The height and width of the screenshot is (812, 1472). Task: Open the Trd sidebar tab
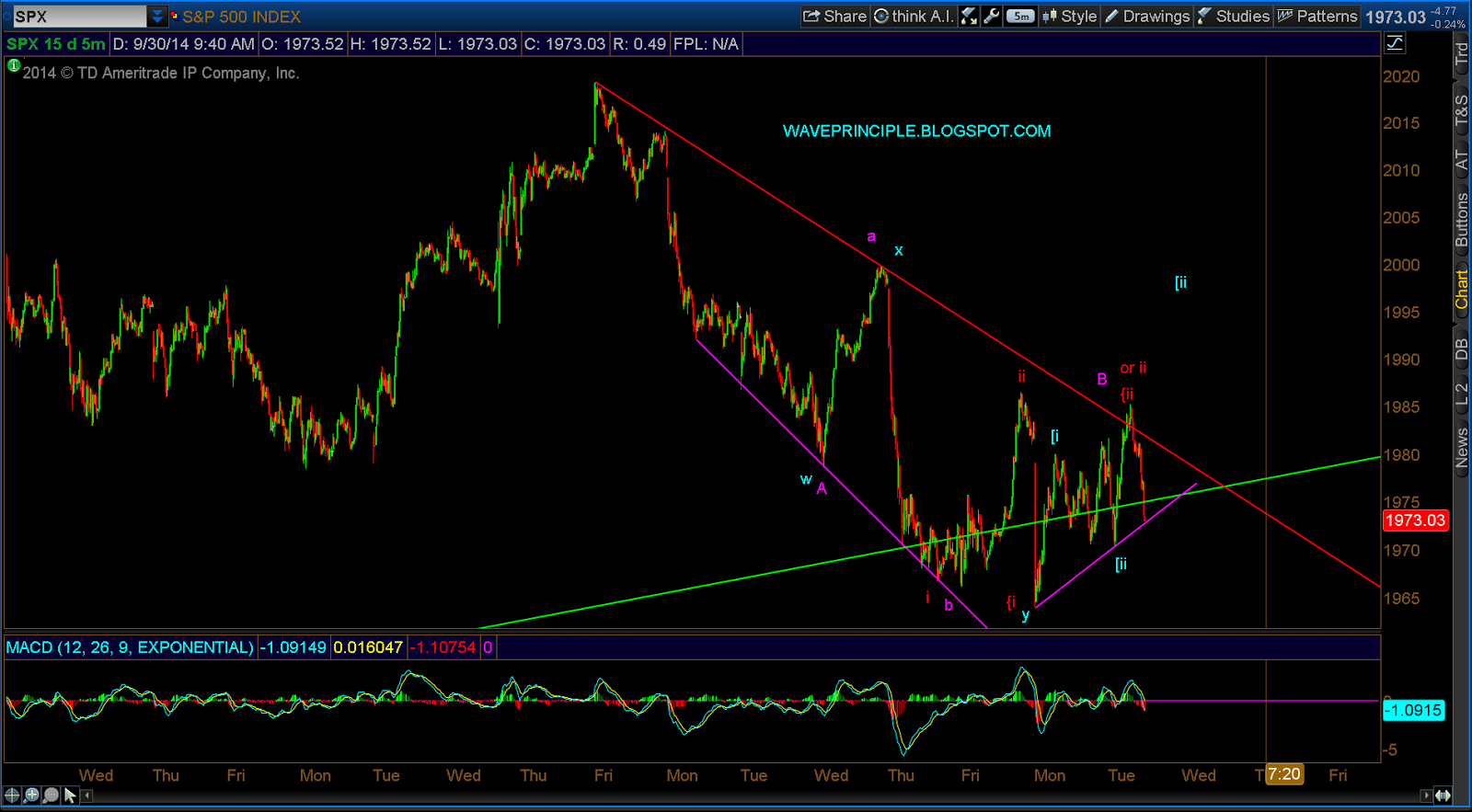[1461, 54]
